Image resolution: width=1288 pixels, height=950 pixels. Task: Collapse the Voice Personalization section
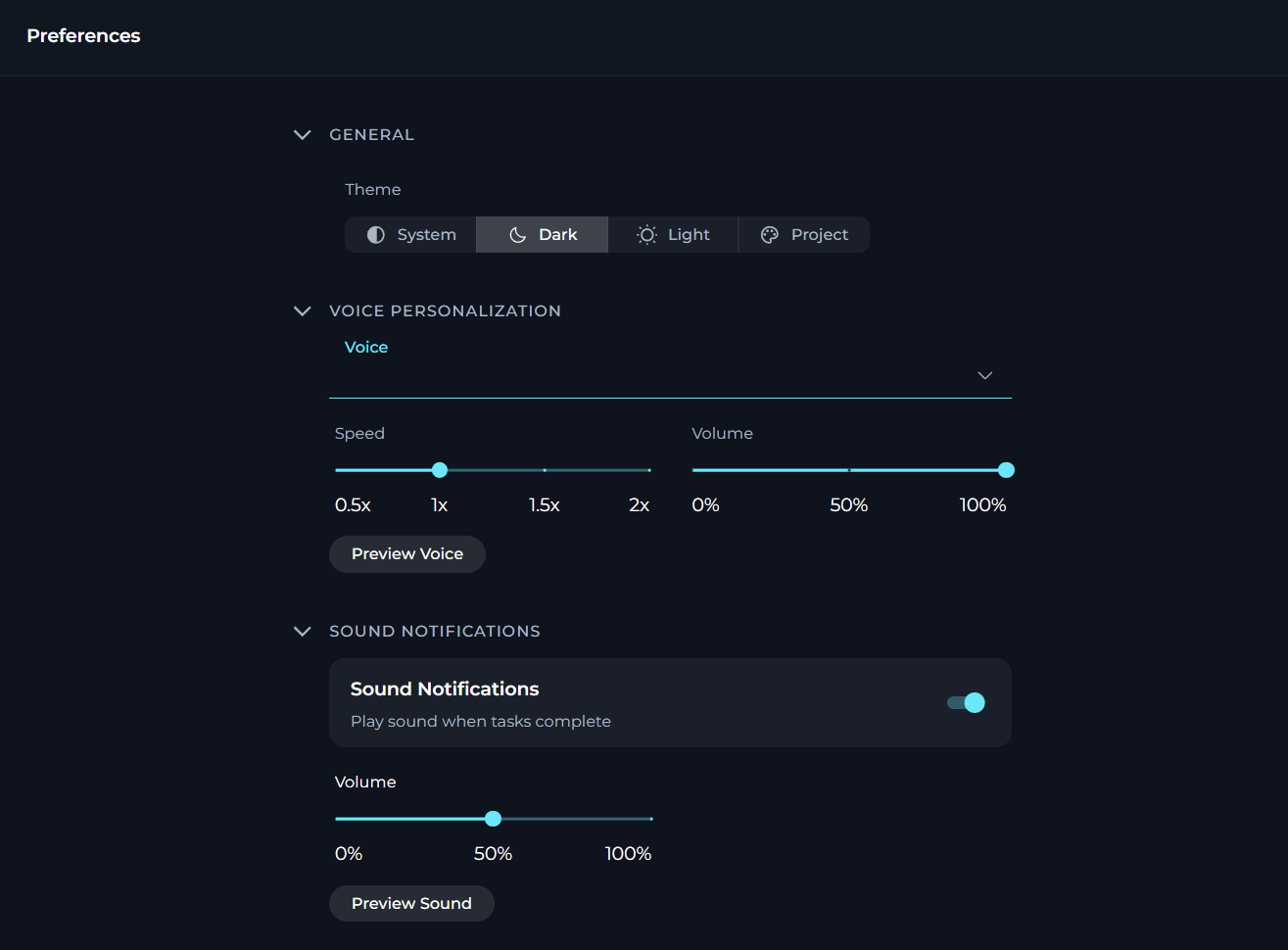(303, 311)
